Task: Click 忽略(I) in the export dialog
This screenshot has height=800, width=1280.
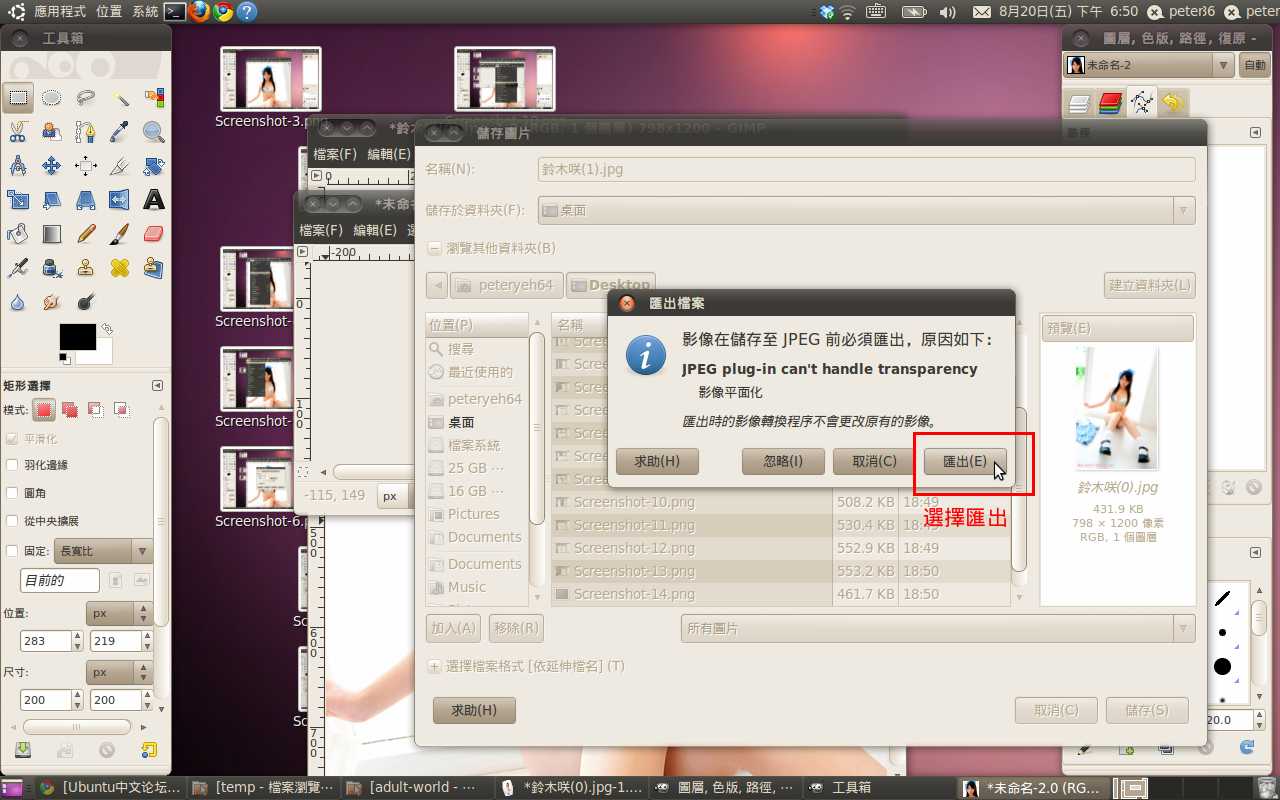Action: click(783, 461)
